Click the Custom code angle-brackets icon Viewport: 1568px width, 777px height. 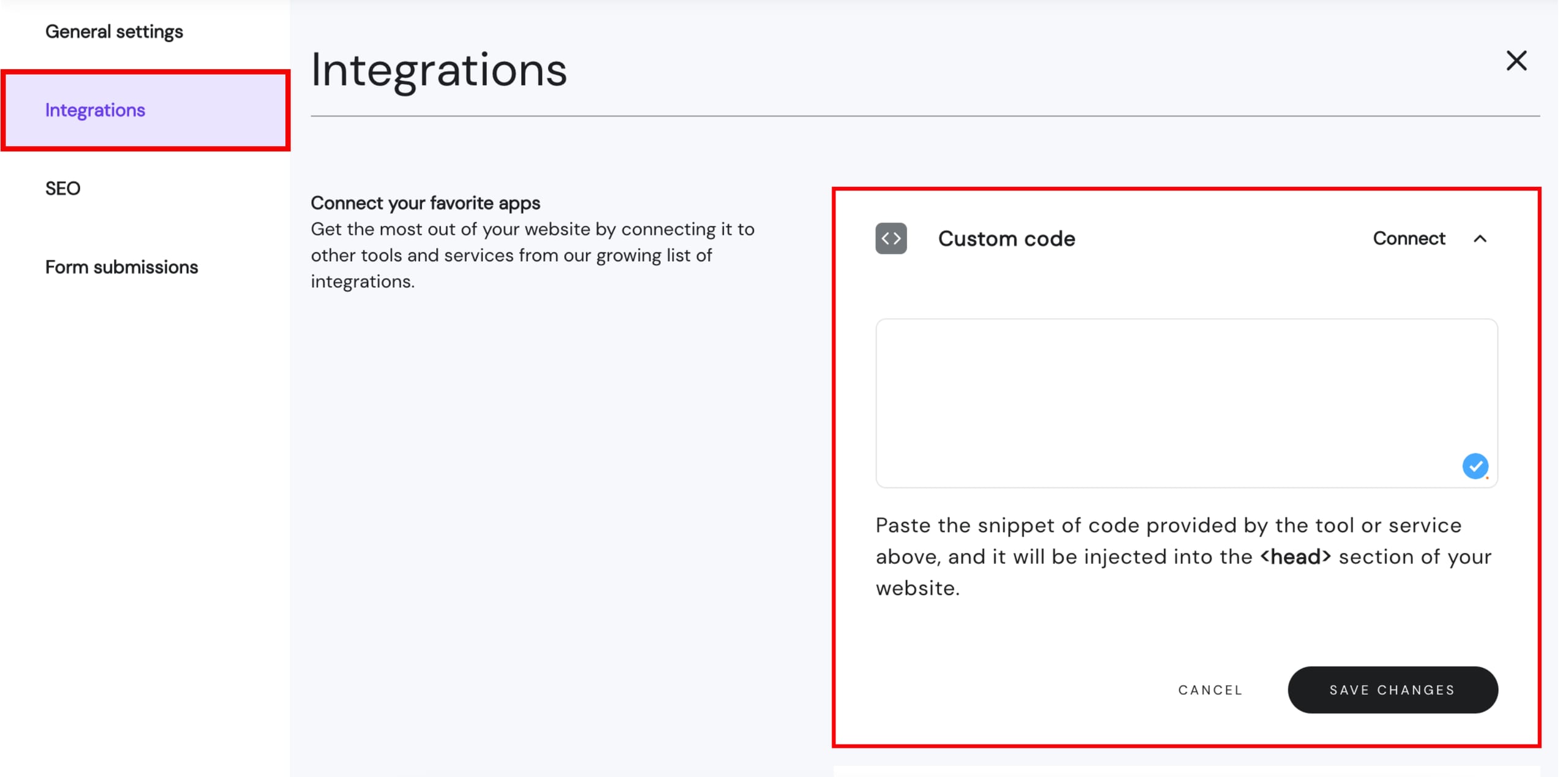[891, 238]
